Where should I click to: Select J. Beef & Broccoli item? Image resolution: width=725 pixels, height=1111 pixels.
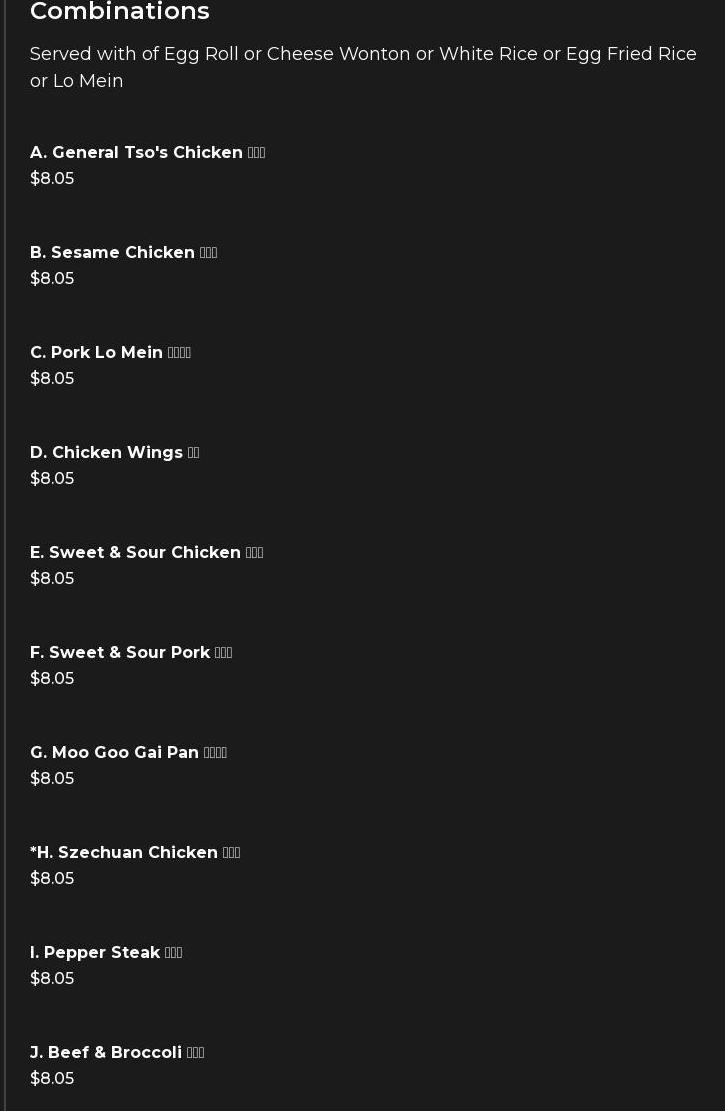tap(117, 1052)
